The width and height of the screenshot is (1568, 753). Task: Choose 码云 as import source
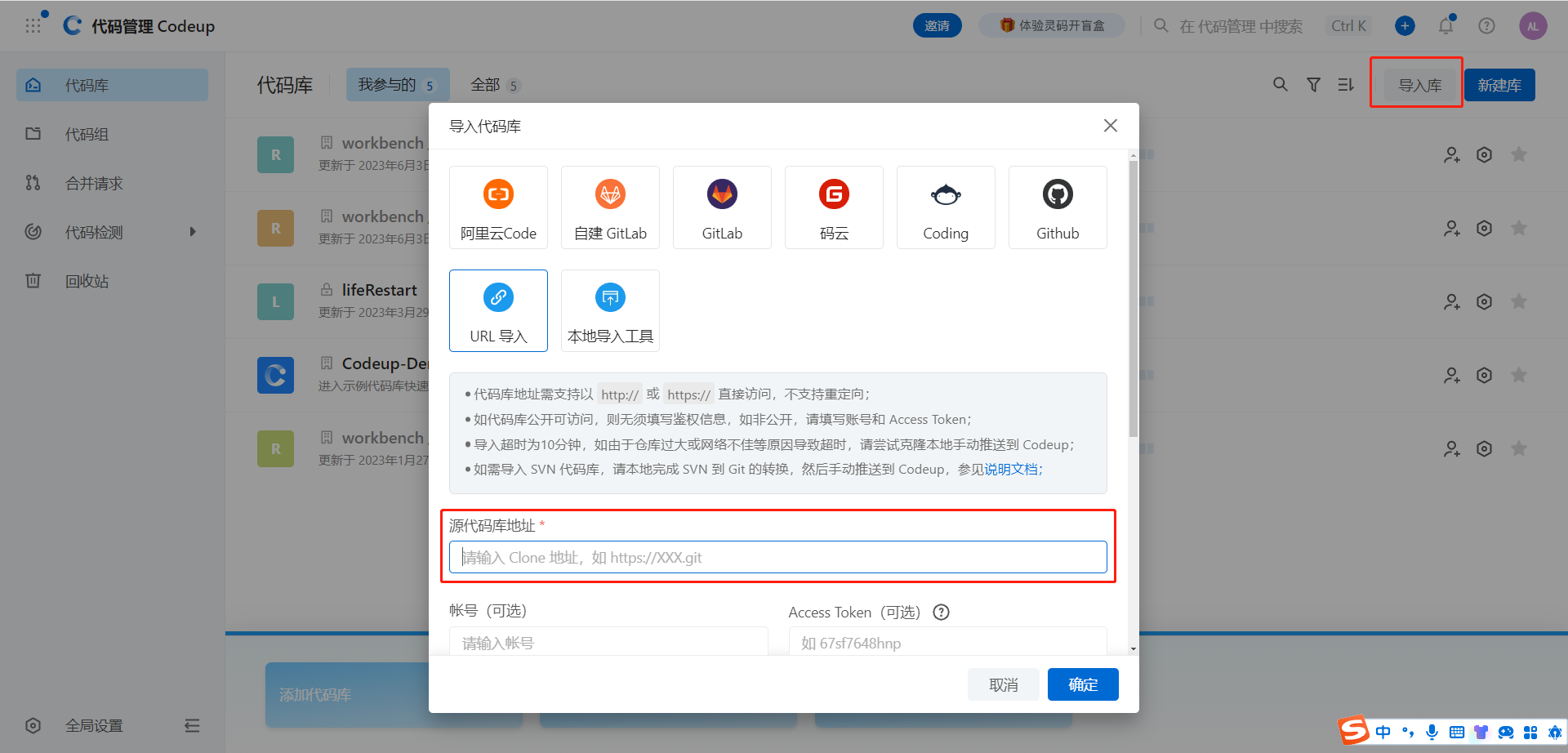pyautogui.click(x=834, y=207)
